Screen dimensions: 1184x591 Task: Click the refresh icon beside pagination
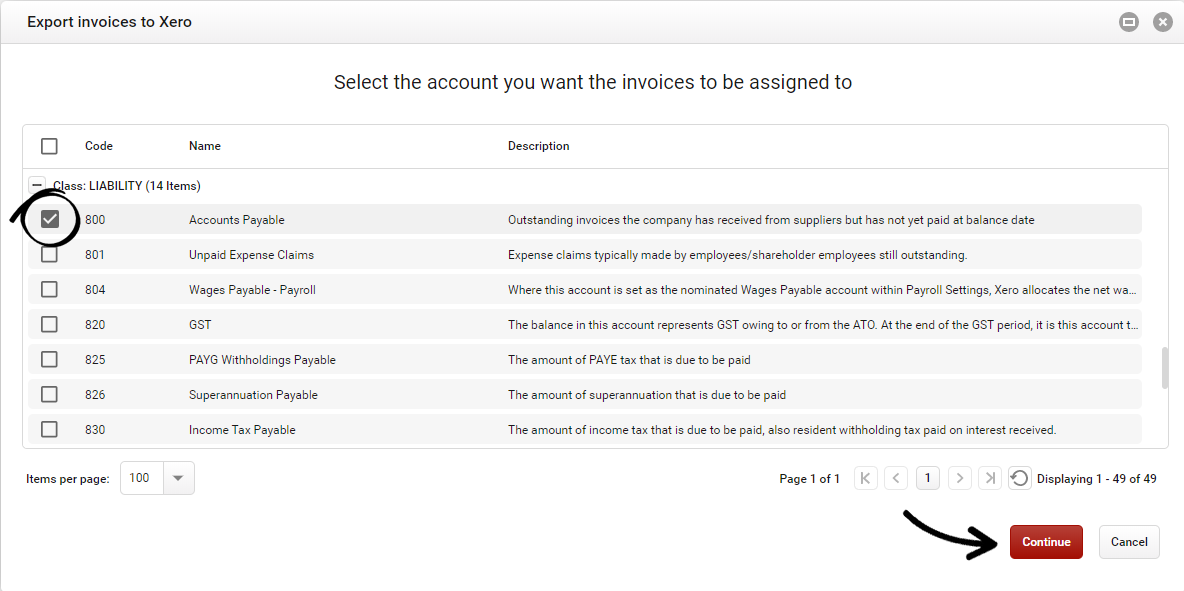point(1019,479)
